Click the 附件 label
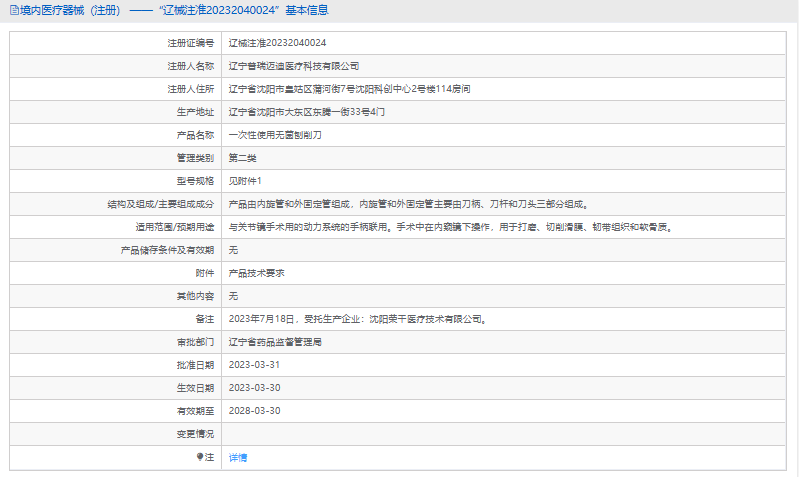This screenshot has width=799, height=477. [205, 273]
